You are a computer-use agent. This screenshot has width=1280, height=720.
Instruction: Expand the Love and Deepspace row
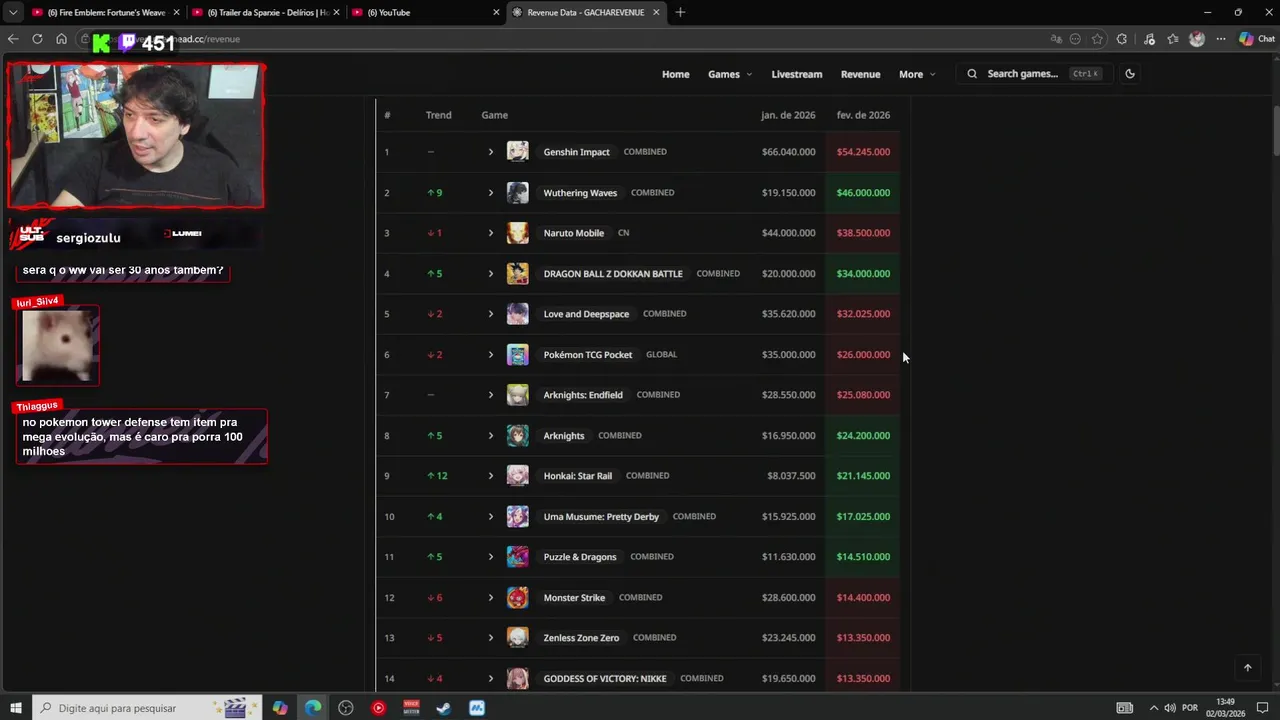[x=490, y=314]
